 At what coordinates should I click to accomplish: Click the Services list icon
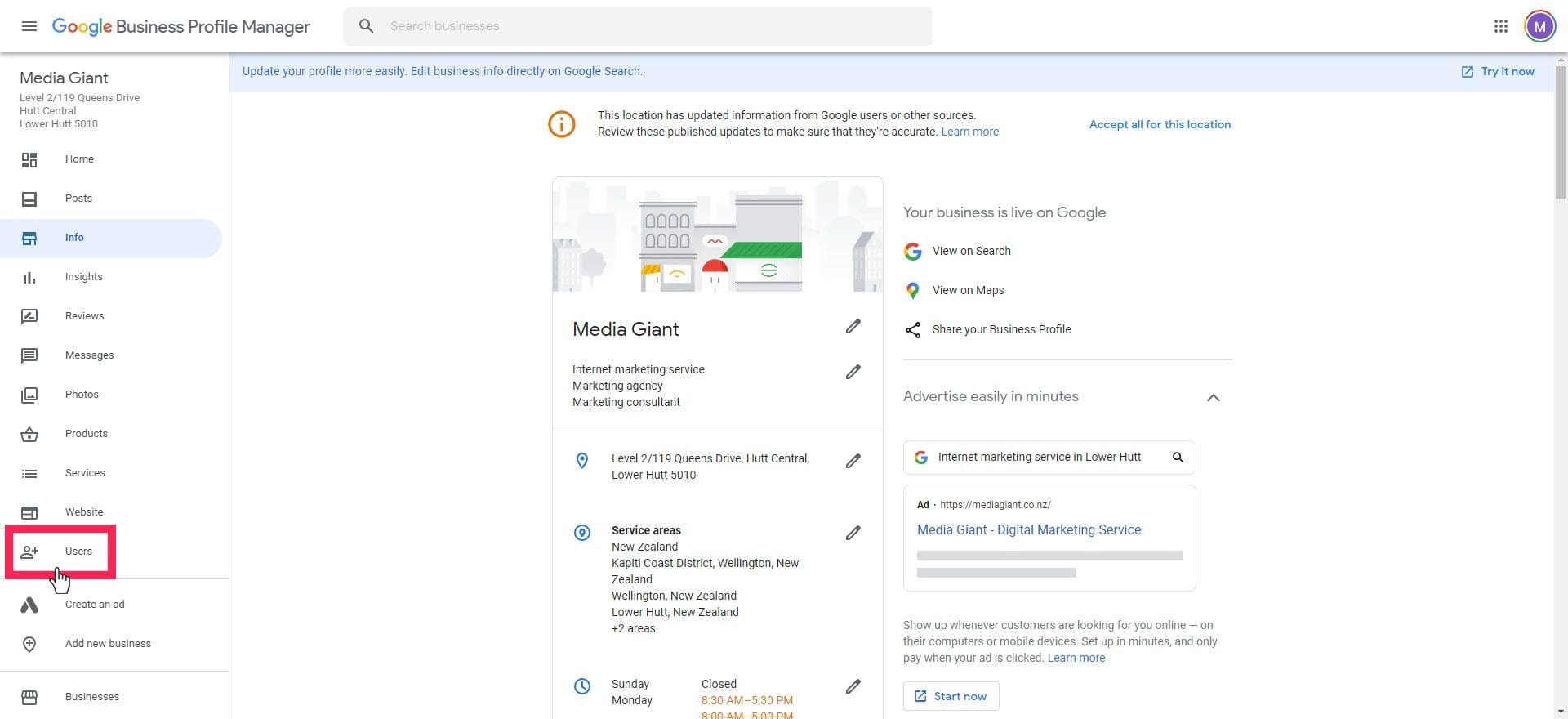(29, 473)
